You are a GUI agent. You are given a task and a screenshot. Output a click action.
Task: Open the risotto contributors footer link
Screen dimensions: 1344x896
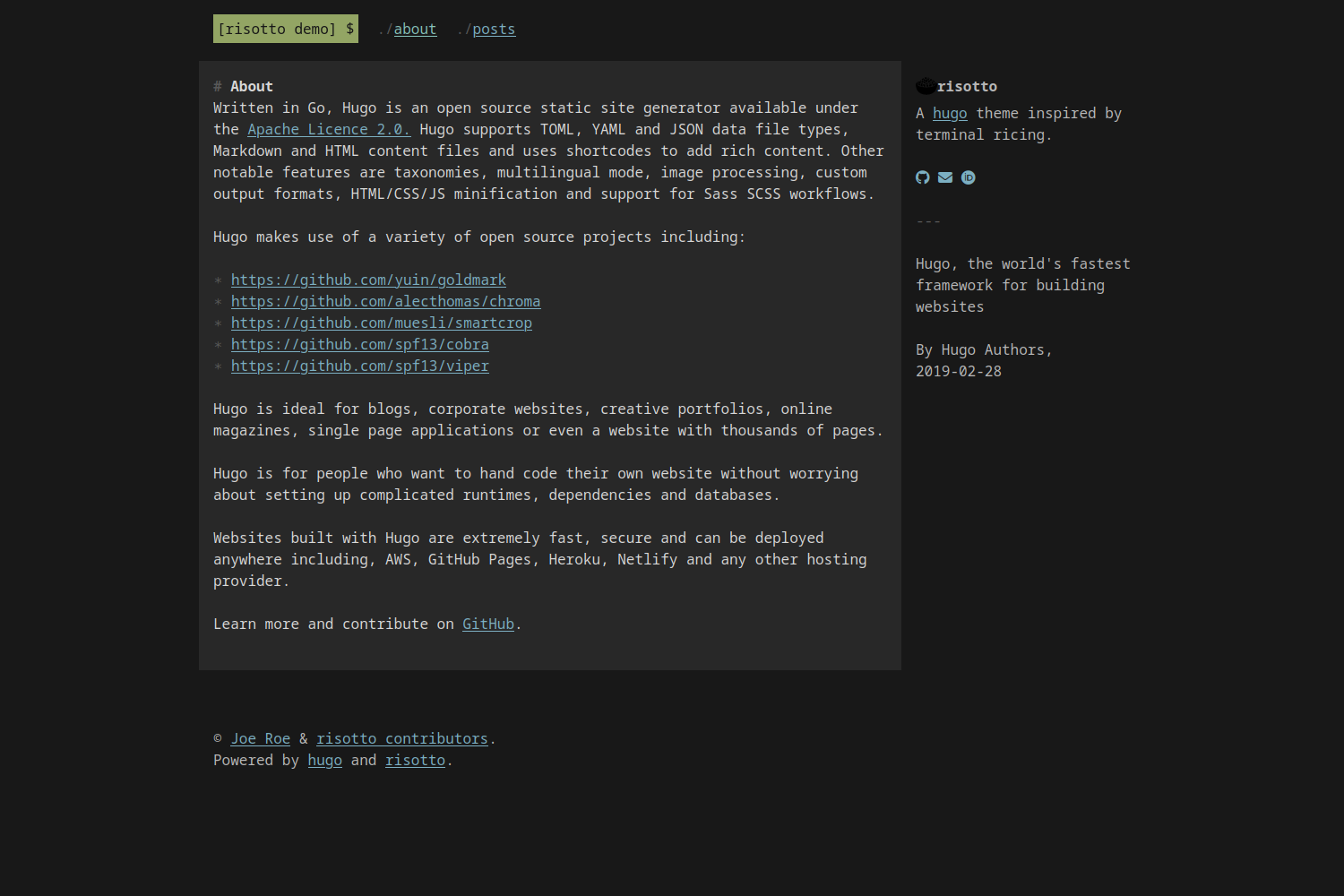point(401,738)
